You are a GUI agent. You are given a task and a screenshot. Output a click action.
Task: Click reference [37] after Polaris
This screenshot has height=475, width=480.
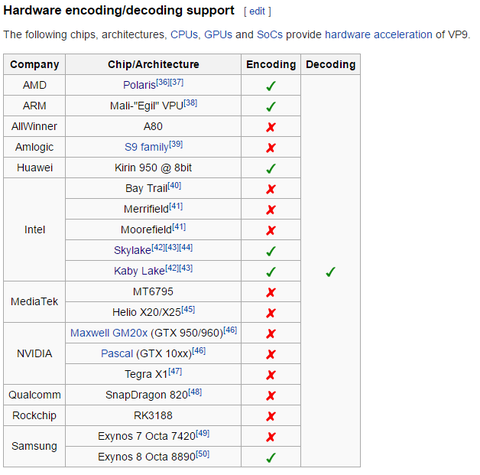(x=177, y=82)
